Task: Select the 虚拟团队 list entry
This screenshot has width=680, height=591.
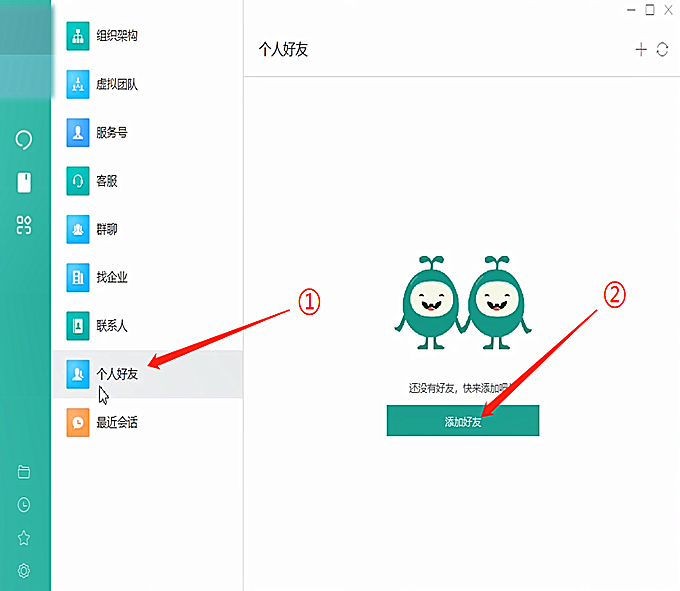Action: point(148,84)
